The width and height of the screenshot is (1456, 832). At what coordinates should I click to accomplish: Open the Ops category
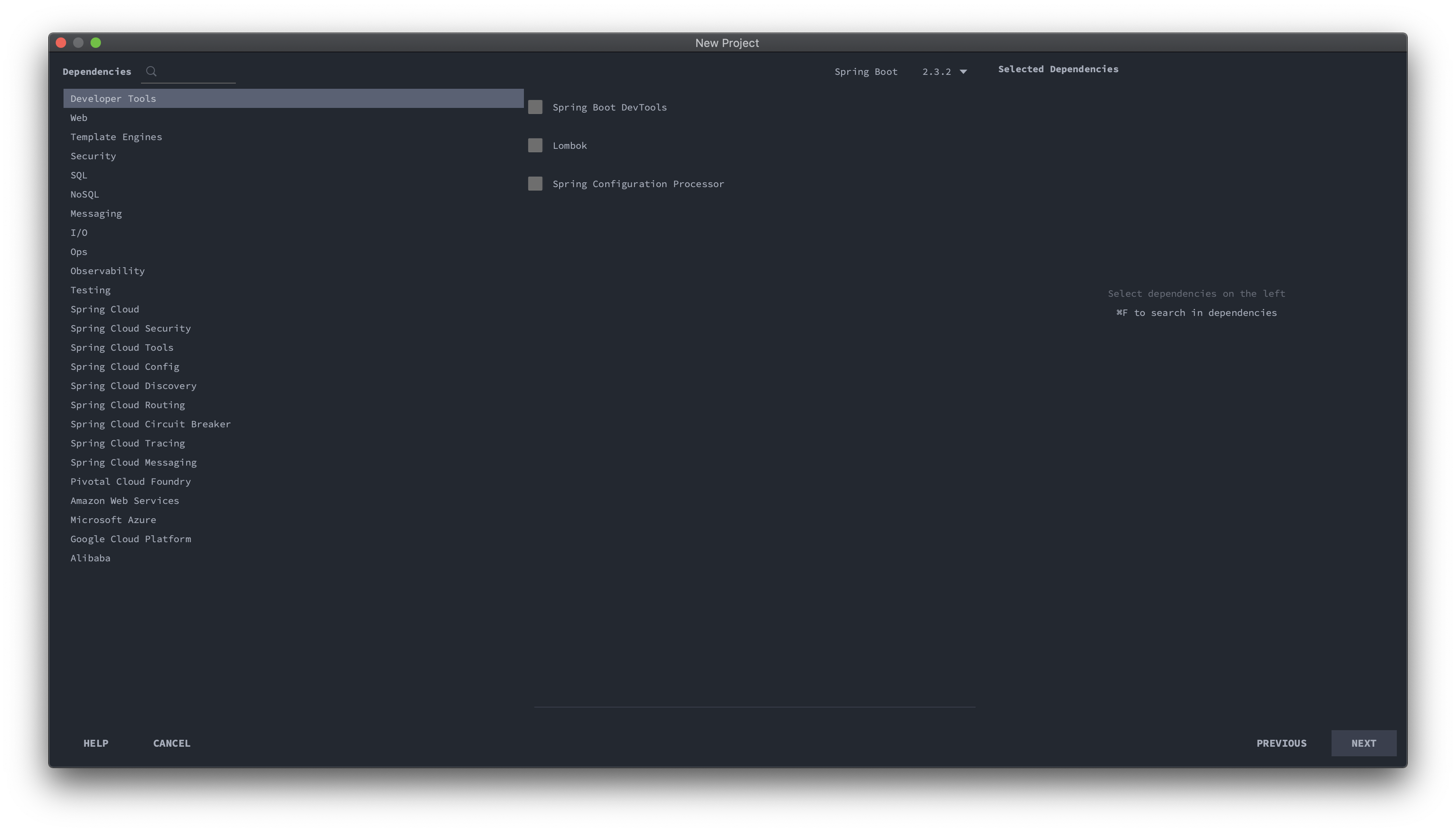(x=293, y=252)
